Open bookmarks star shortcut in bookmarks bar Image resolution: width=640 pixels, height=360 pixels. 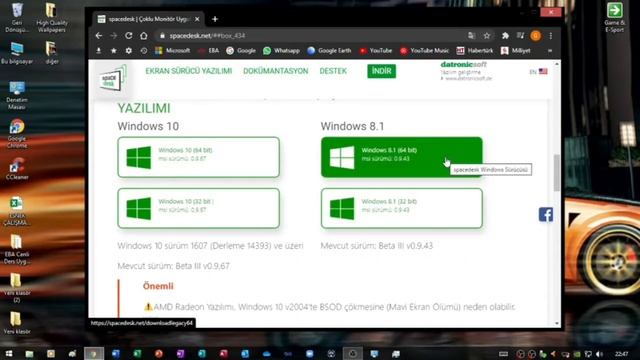point(113,51)
